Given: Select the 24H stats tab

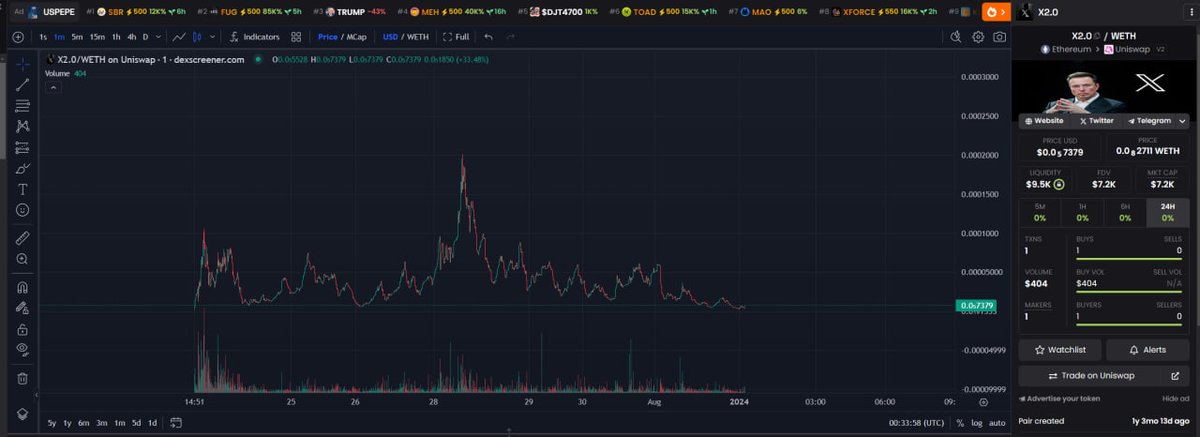Looking at the screenshot, I should pos(1168,211).
